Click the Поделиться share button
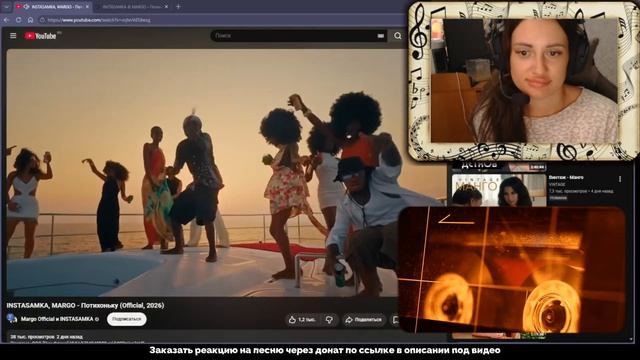640x360 pixels. pos(363,320)
